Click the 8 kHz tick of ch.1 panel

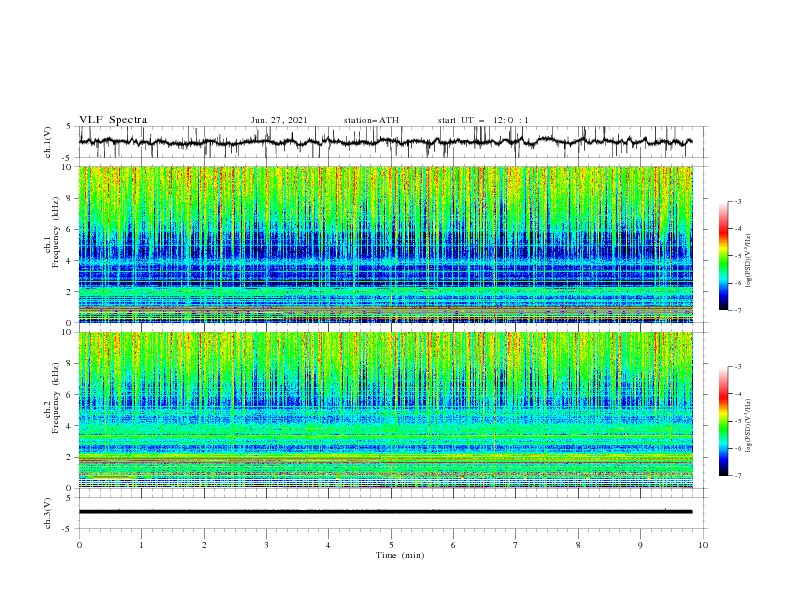(x=70, y=198)
